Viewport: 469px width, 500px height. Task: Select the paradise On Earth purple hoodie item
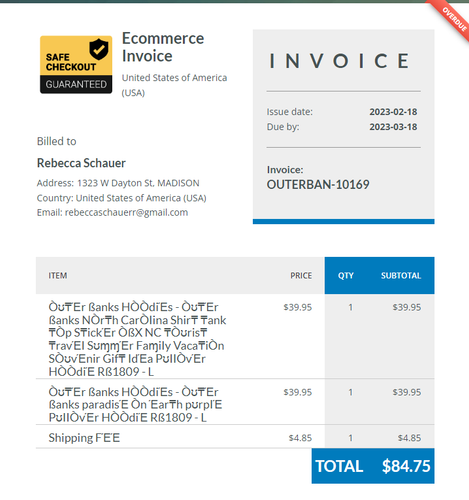[135, 404]
